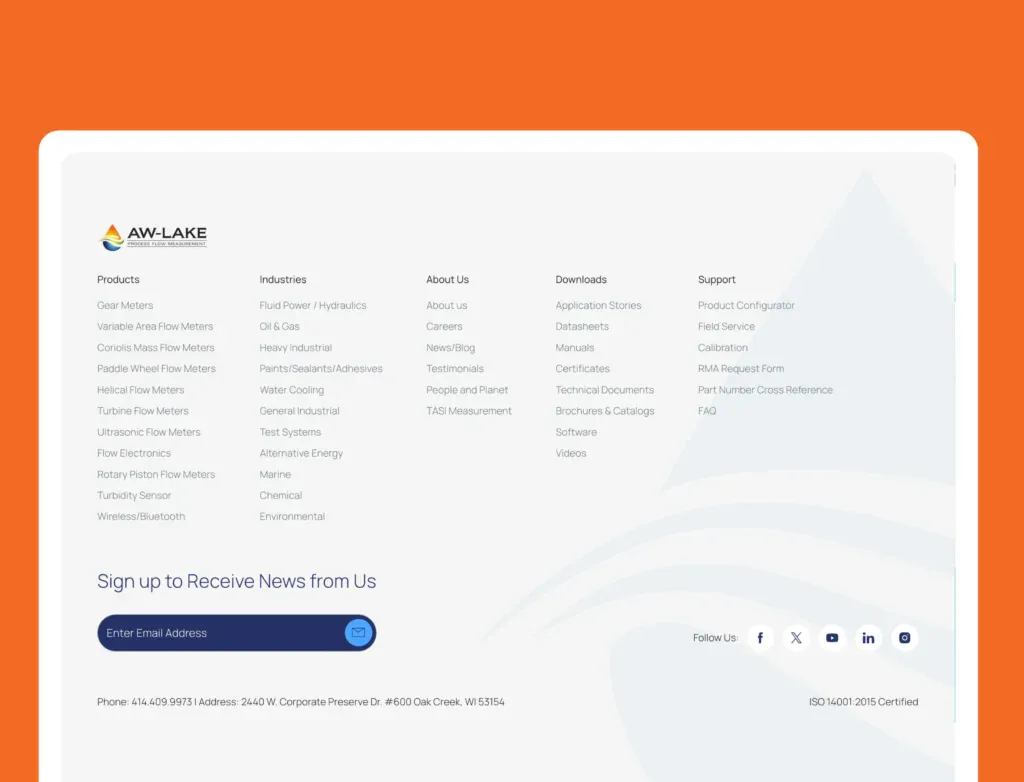The width and height of the screenshot is (1024, 782).
Task: Open the Product Configurator link
Action: [x=746, y=306]
